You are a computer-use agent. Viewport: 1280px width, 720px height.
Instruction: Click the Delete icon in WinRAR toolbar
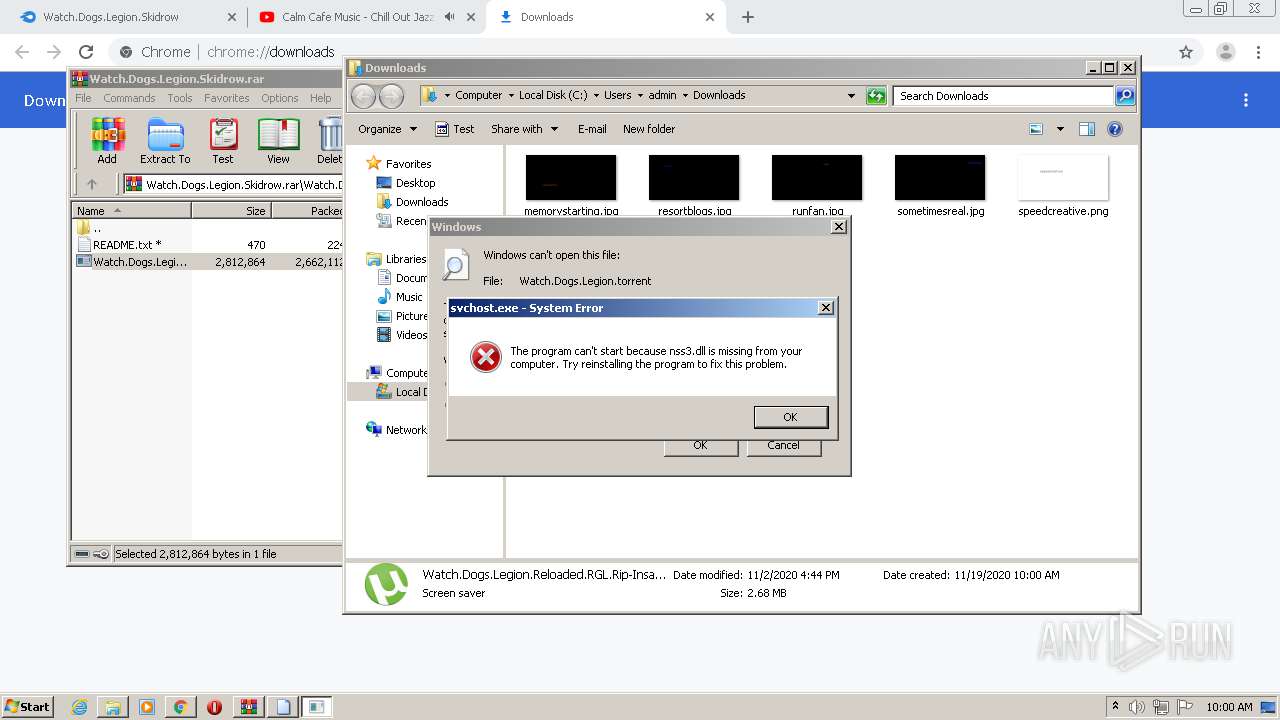[x=329, y=140]
